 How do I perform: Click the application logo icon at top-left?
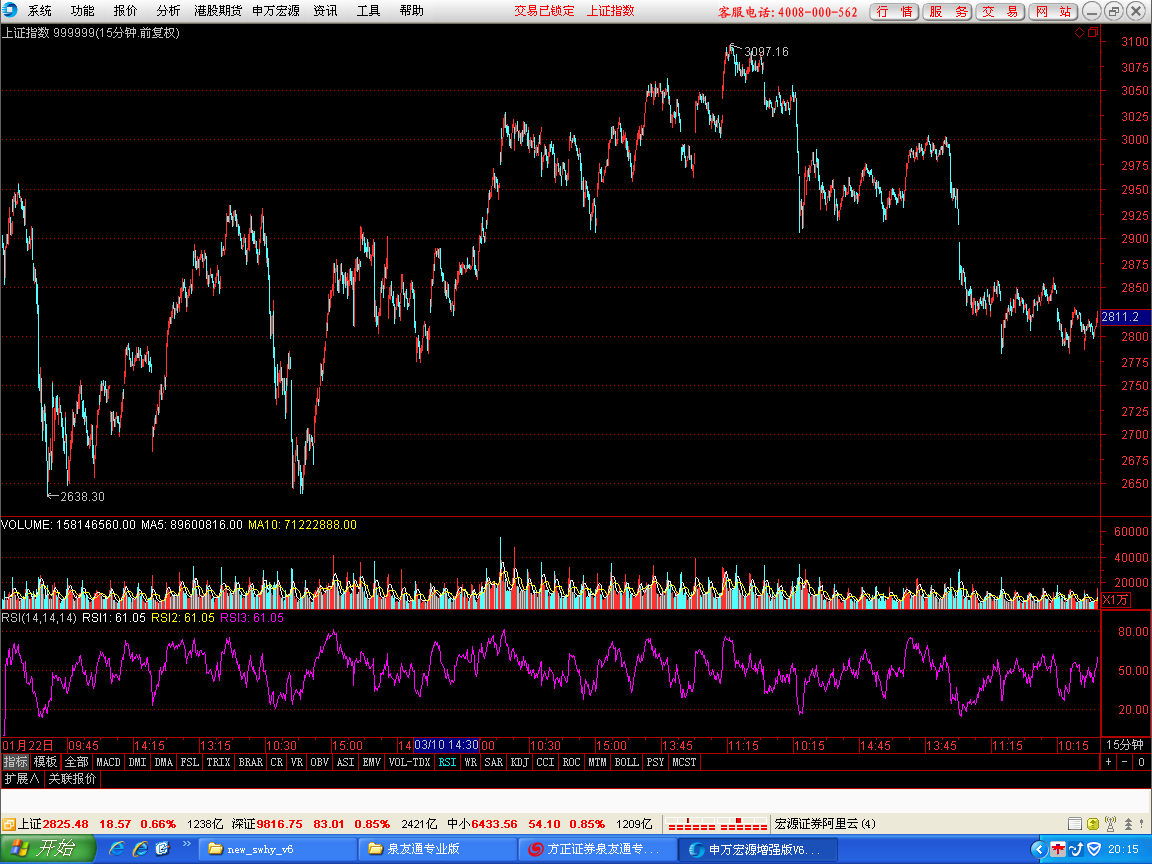pyautogui.click(x=10, y=10)
